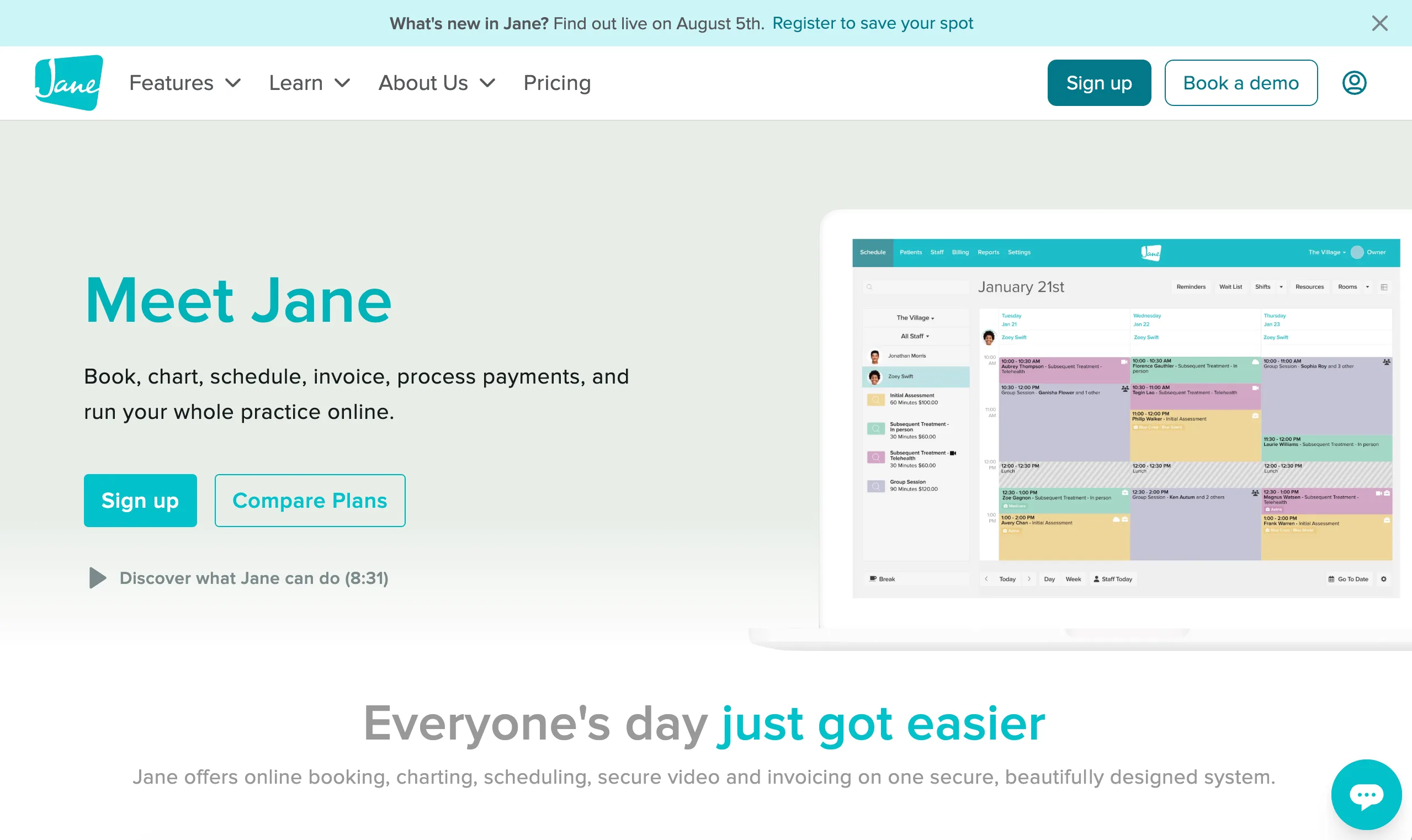The image size is (1412, 840).
Task: Click Aubrey Thompson's 10:00 appointment block
Action: coord(1064,370)
